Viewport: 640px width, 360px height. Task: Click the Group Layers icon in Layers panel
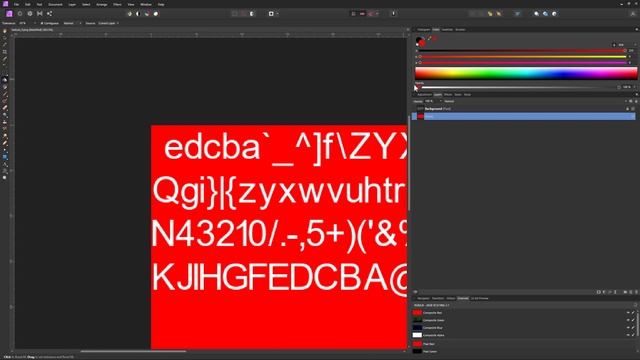click(625, 292)
